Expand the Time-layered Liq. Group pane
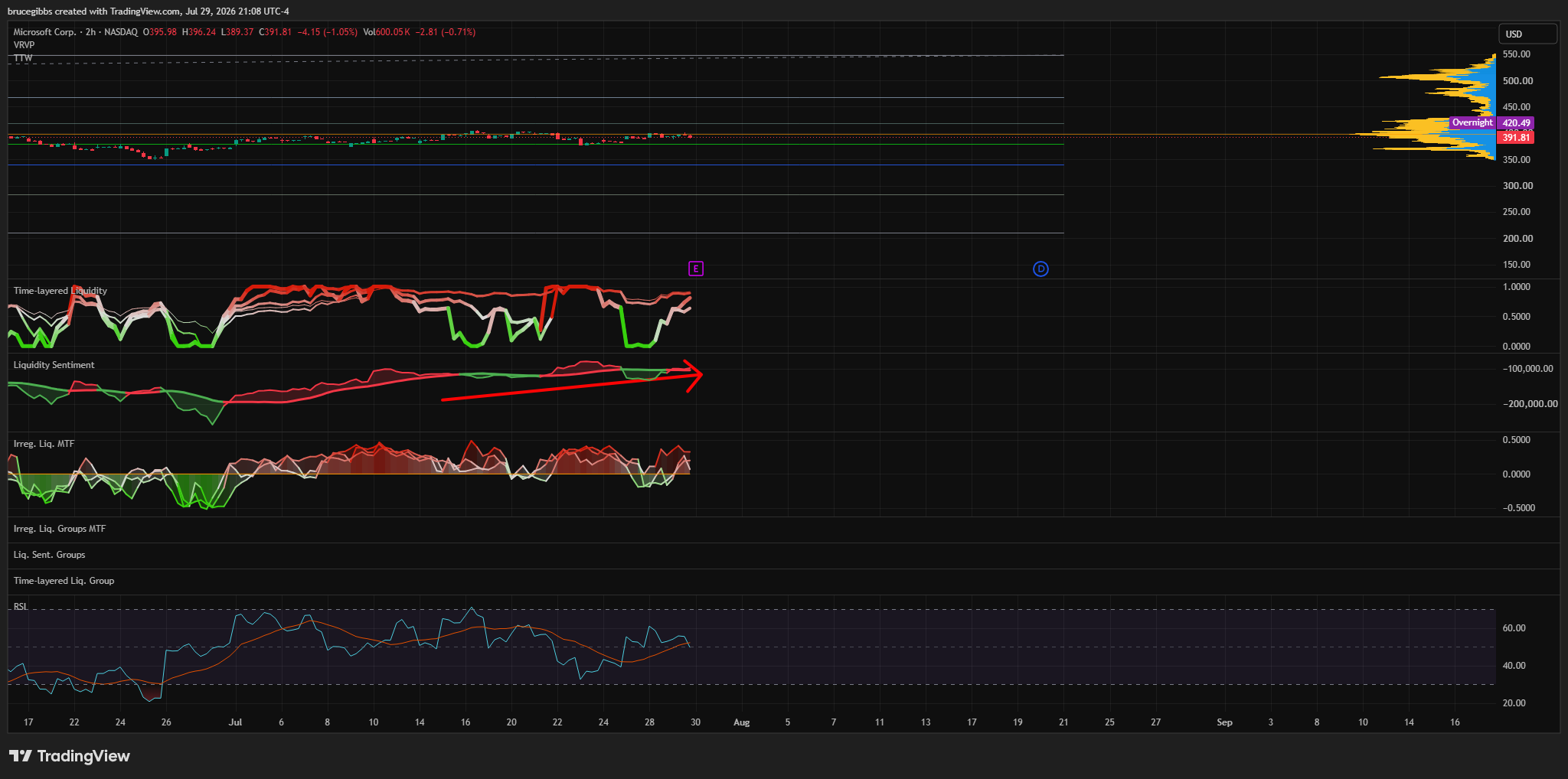 [x=64, y=581]
